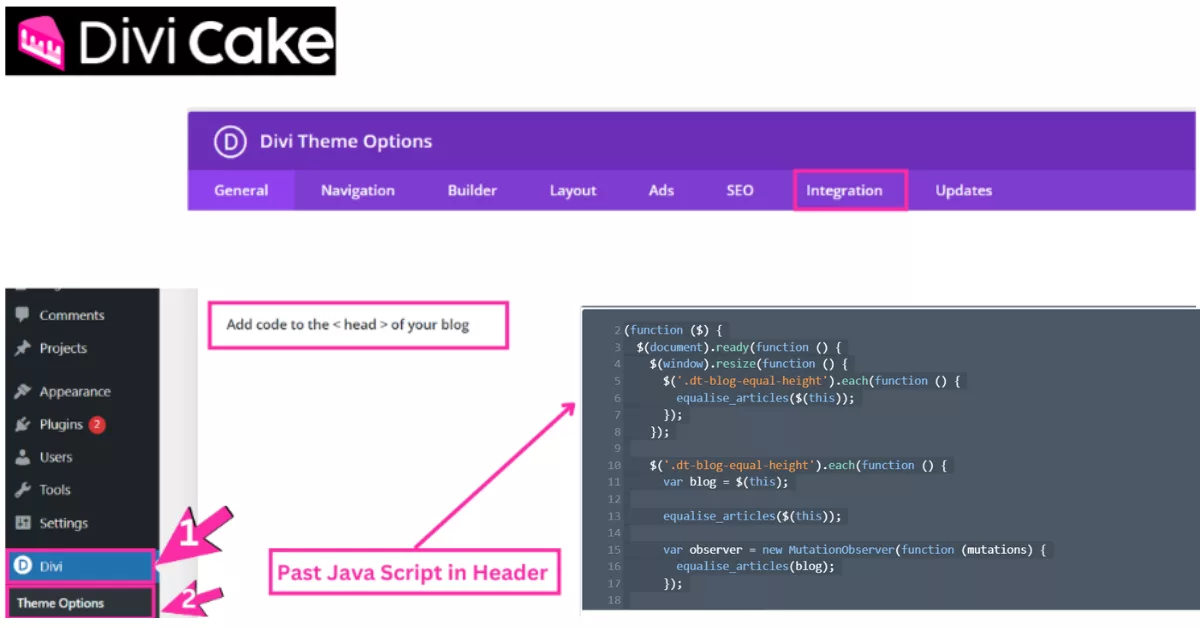Click code line '$(document).ready(function () {'
1200x628 pixels.
coord(740,346)
